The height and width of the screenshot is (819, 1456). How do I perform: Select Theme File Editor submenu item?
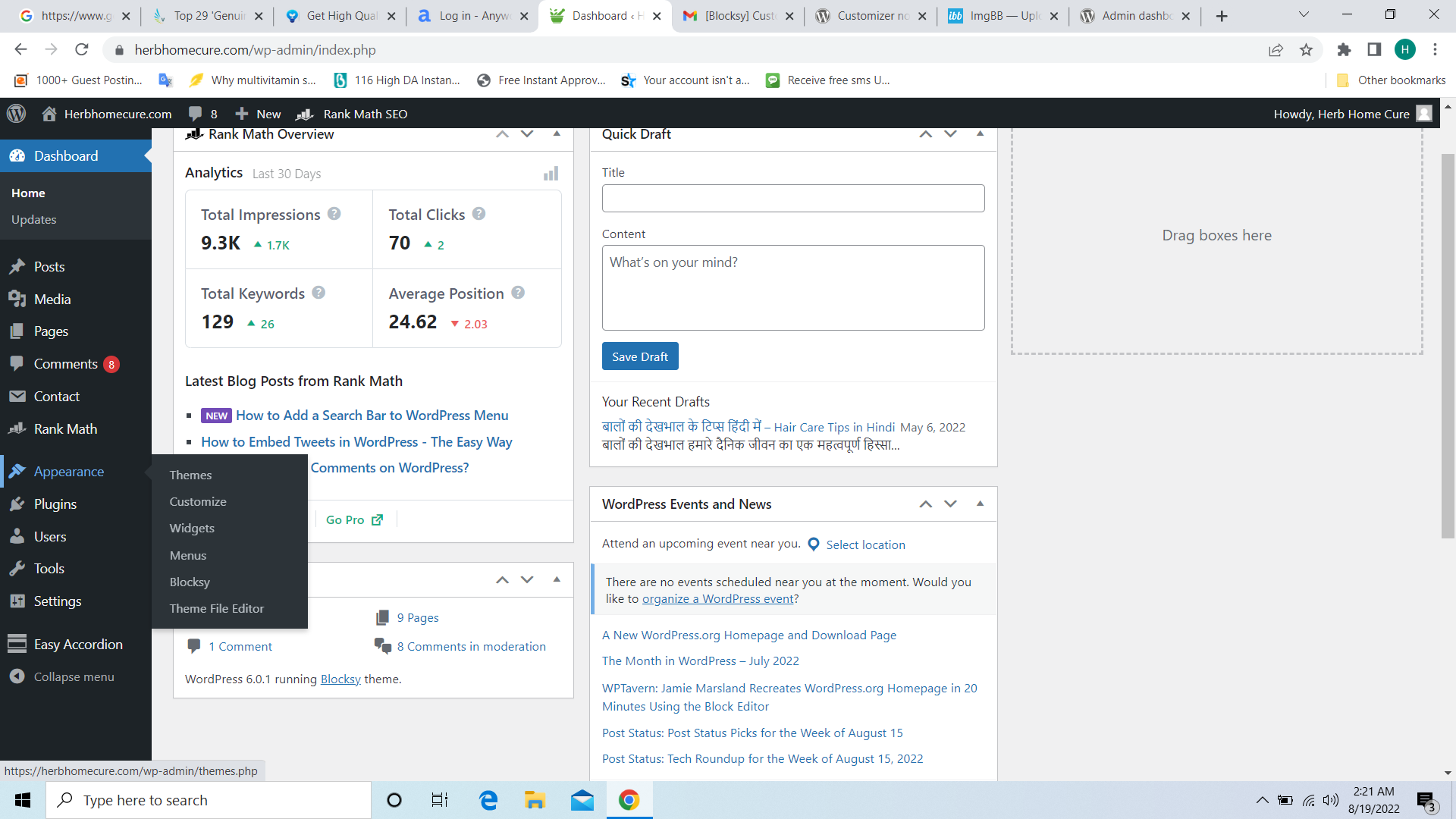tap(217, 609)
